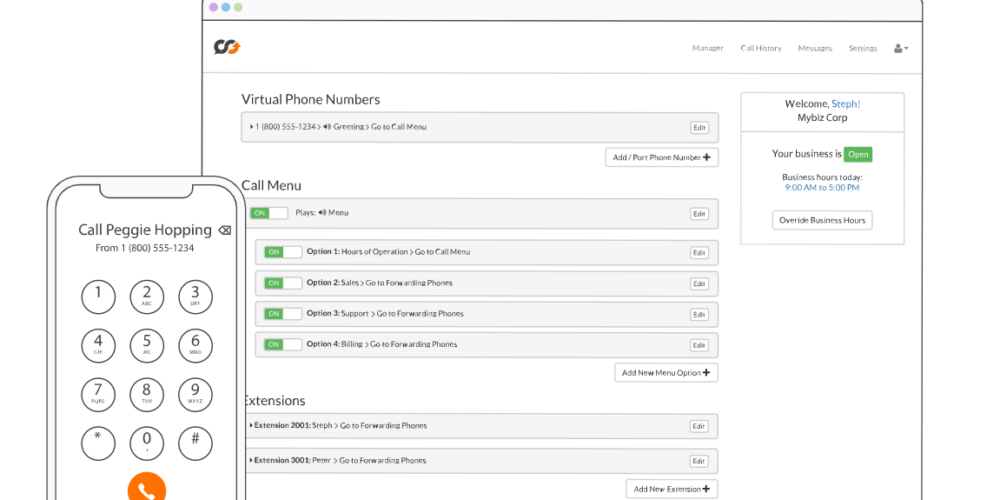Expand the Extension 2001 Steph row
1000x500 pixels.
click(250, 426)
